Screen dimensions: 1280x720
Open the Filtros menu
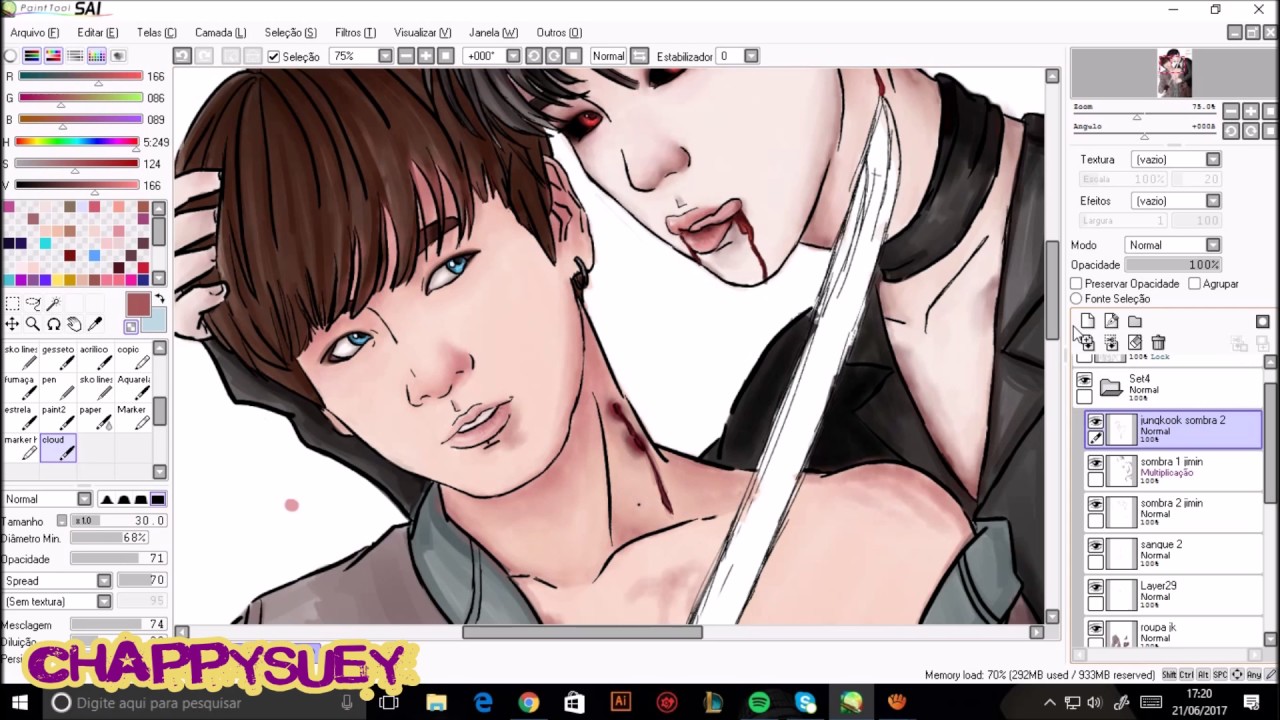click(x=355, y=33)
